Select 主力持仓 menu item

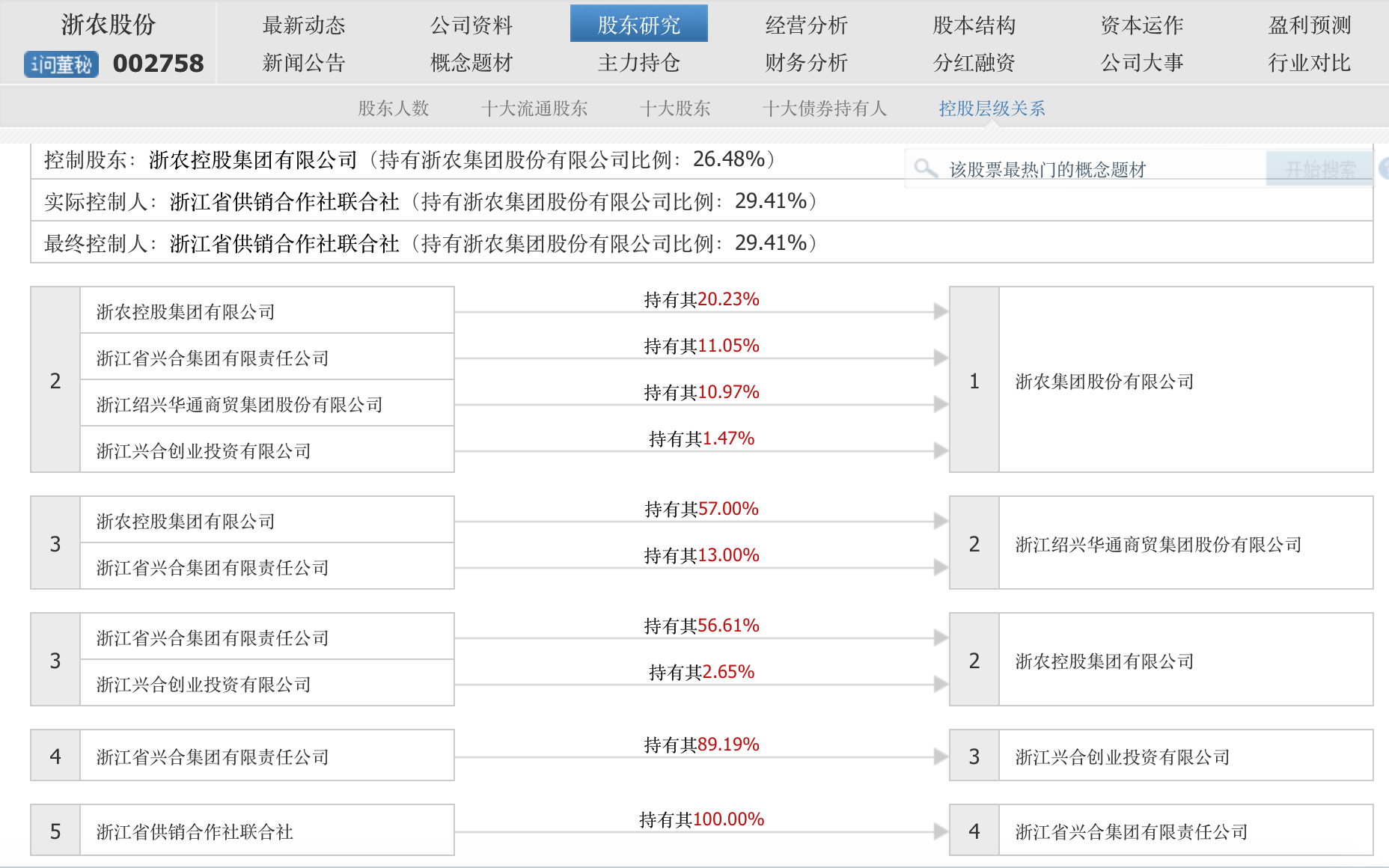click(638, 63)
